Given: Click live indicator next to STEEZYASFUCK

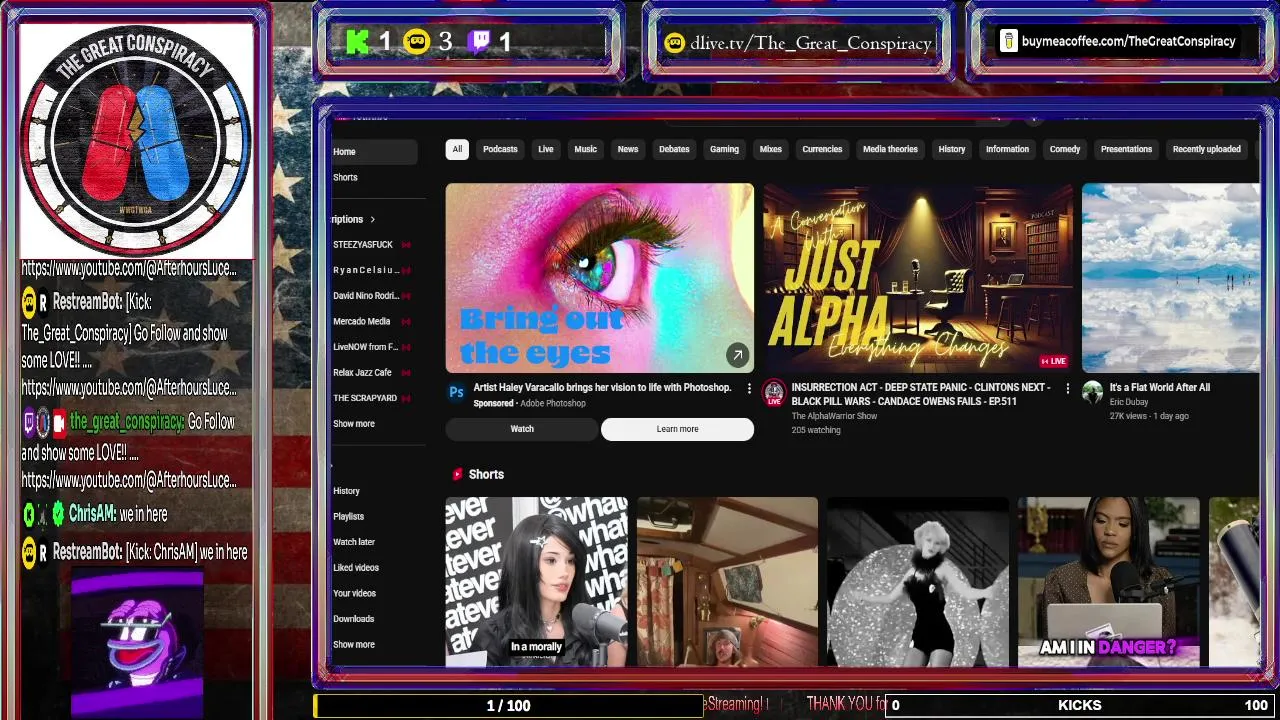Looking at the screenshot, I should click(x=406, y=245).
